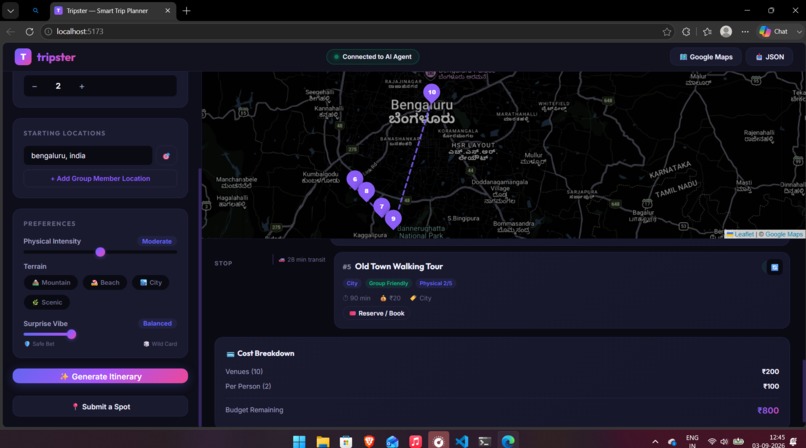Viewport: 806px width, 448px height.
Task: Click locate icon beside starting location
Action: 166,156
